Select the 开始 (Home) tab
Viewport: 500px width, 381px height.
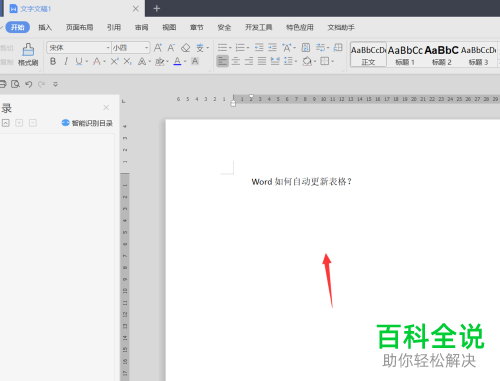tap(18, 27)
